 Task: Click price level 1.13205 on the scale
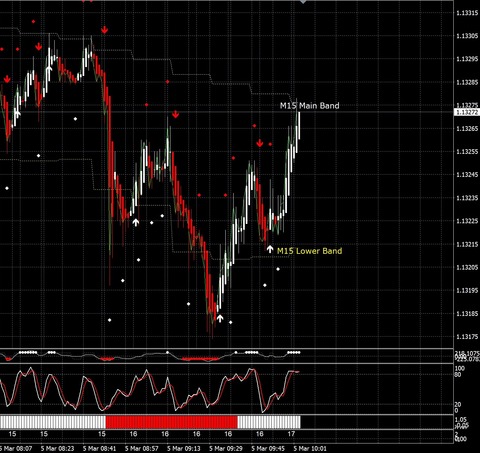[467, 267]
